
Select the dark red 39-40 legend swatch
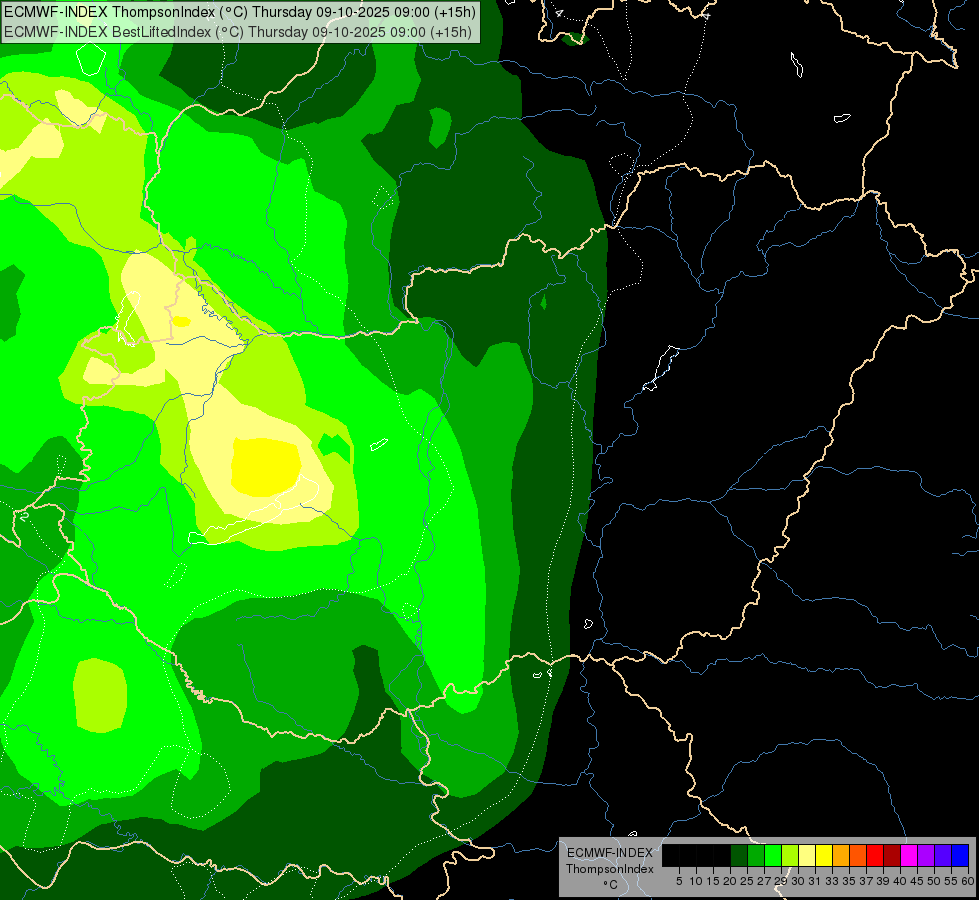[x=892, y=855]
